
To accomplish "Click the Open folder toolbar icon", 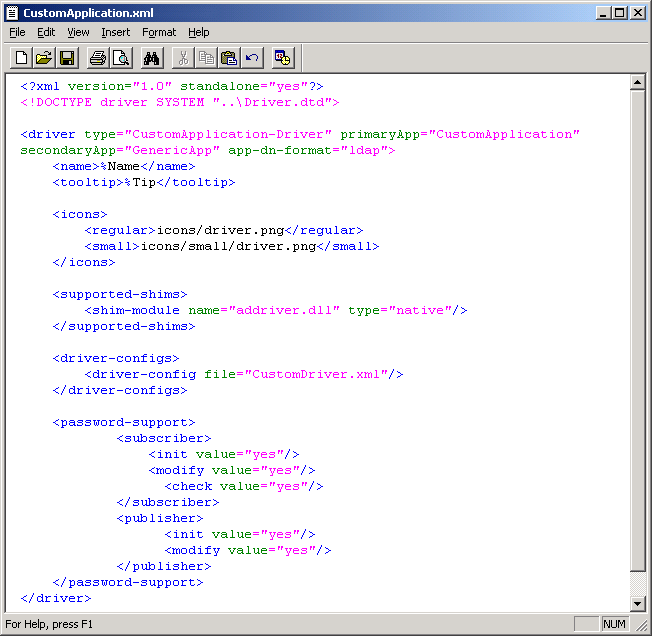I will (45, 58).
